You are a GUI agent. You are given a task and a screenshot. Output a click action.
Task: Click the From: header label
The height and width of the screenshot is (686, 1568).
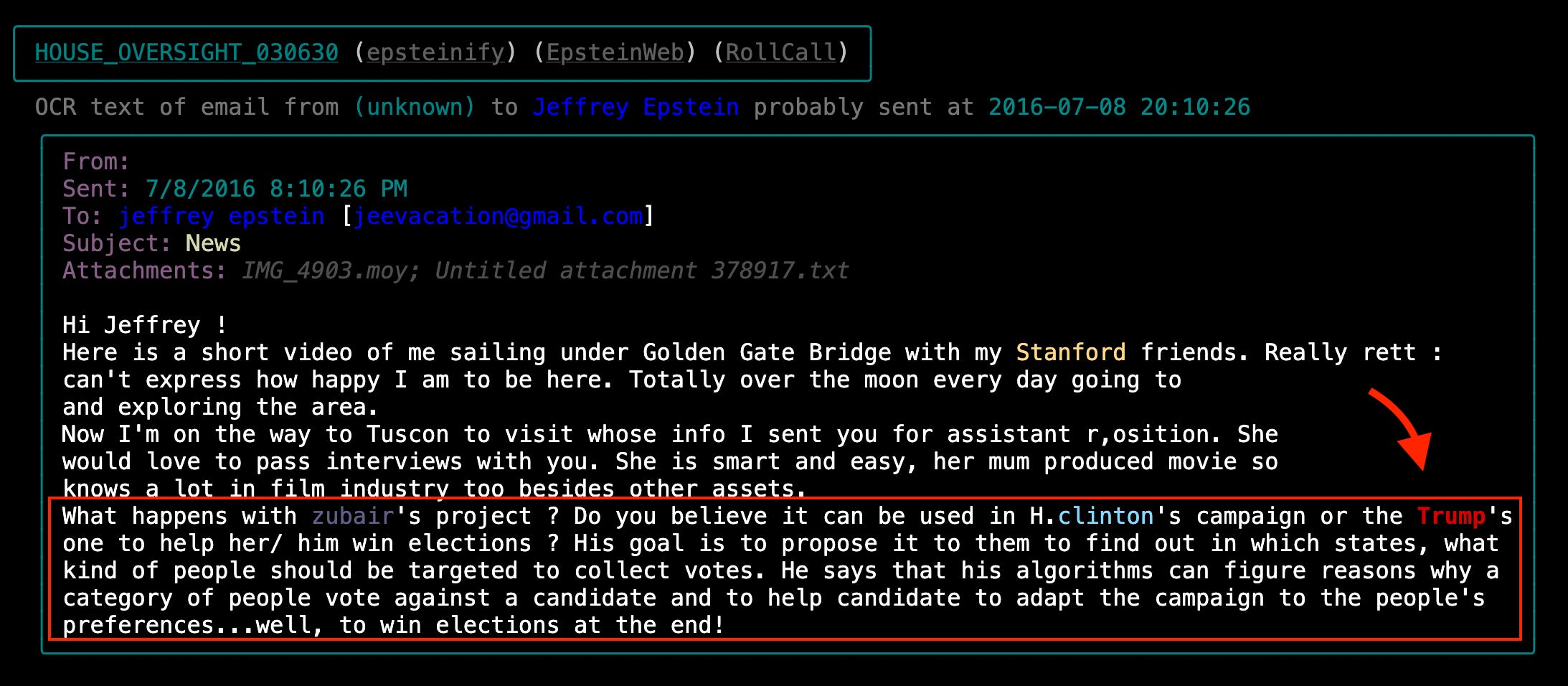click(96, 161)
